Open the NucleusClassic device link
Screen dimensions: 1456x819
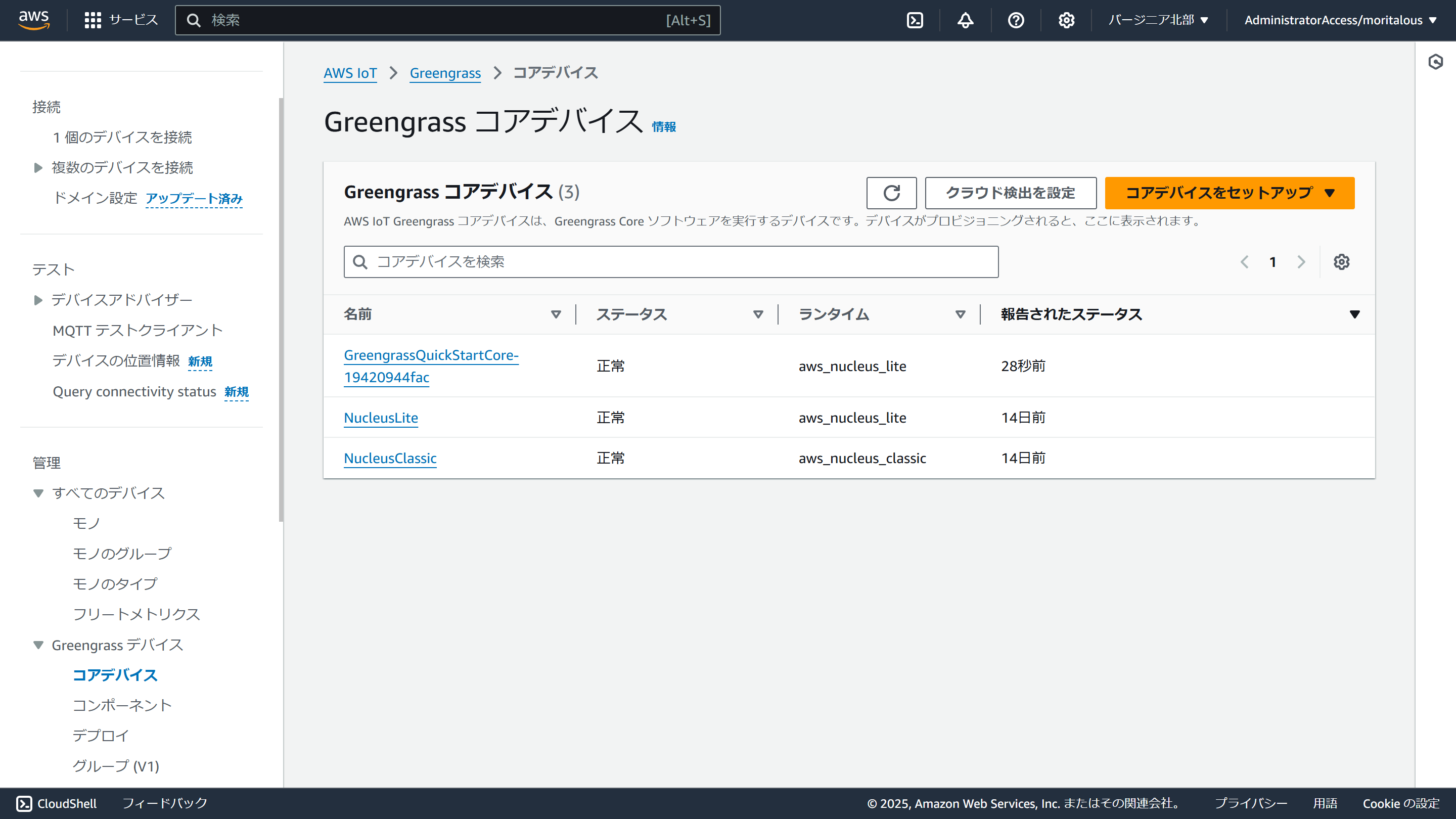pyautogui.click(x=390, y=459)
